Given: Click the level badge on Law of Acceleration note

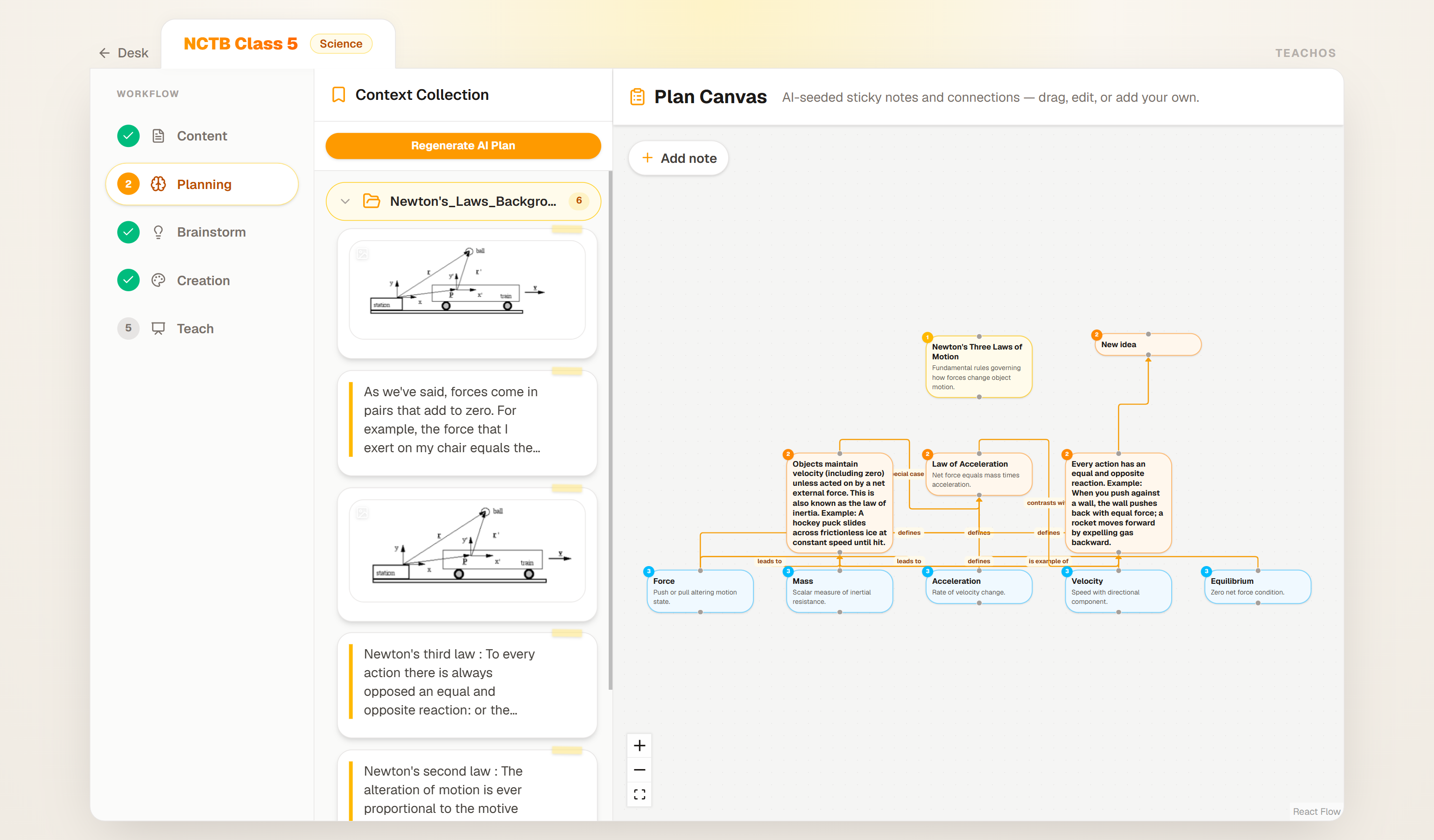Looking at the screenshot, I should click(927, 455).
